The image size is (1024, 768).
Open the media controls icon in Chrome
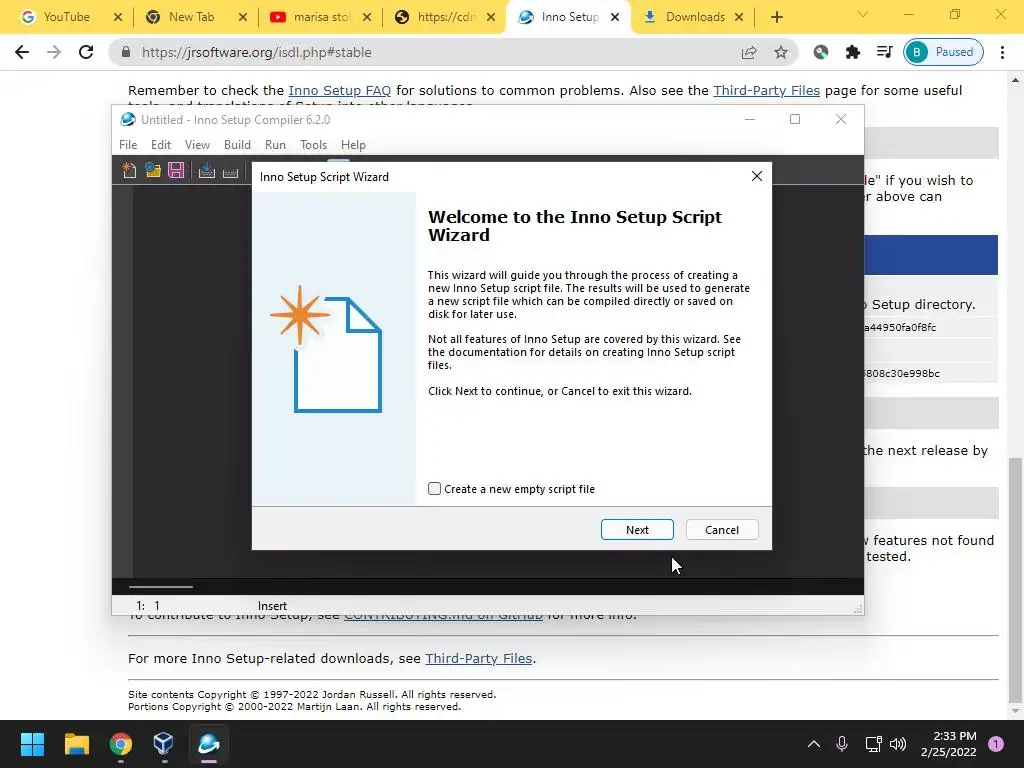[x=884, y=52]
